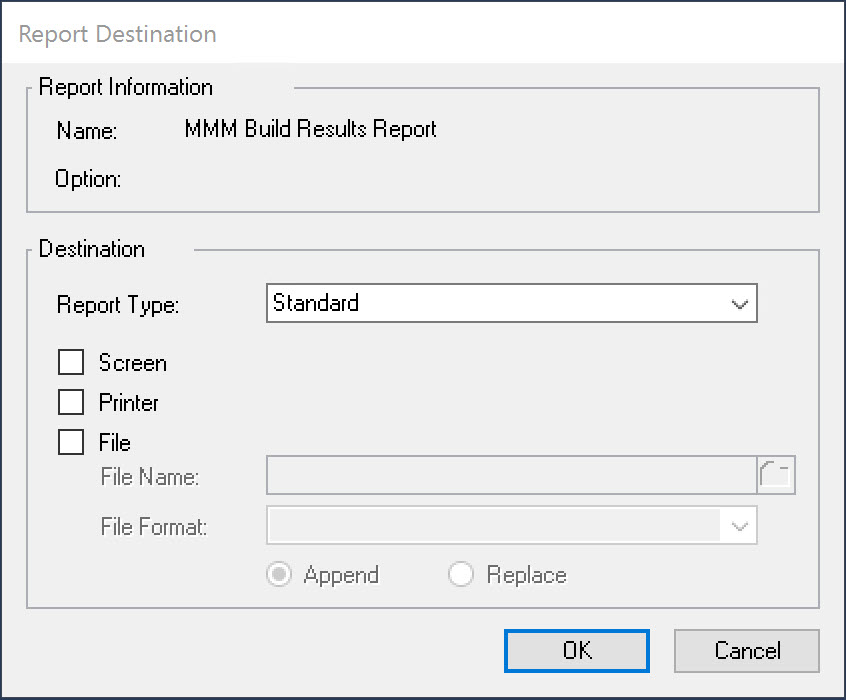Click the MMM Build Results Report name text
Image resolution: width=846 pixels, height=700 pixels.
[310, 129]
